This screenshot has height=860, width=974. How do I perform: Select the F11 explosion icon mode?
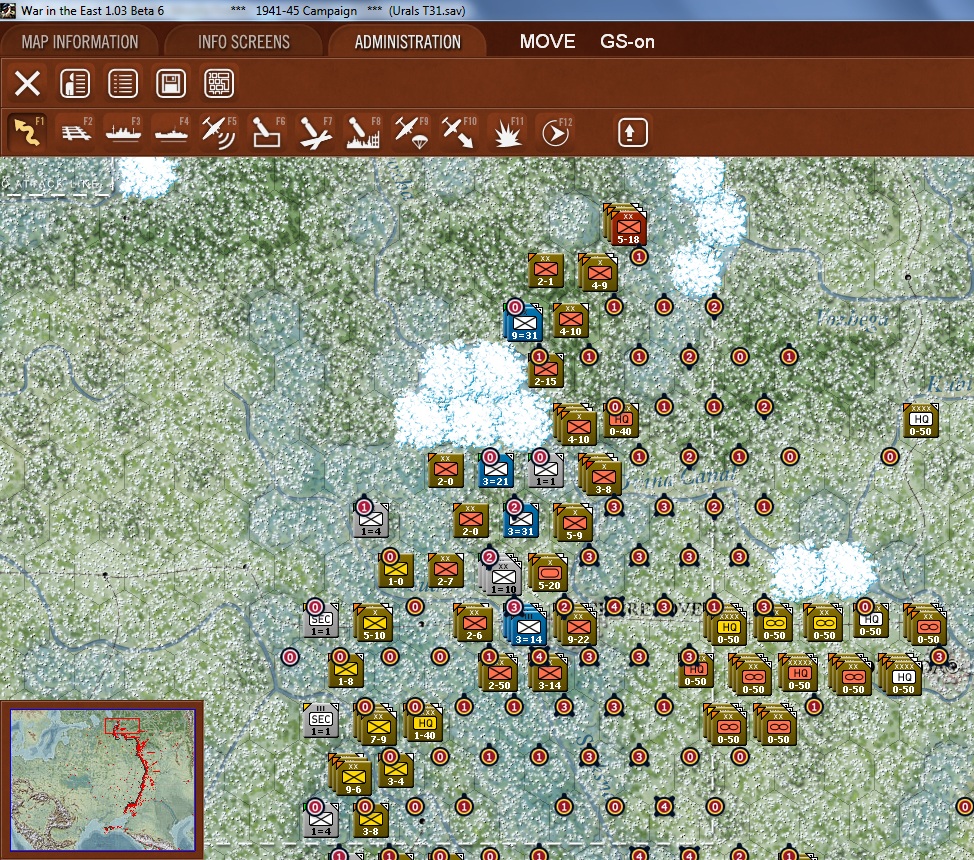507,132
